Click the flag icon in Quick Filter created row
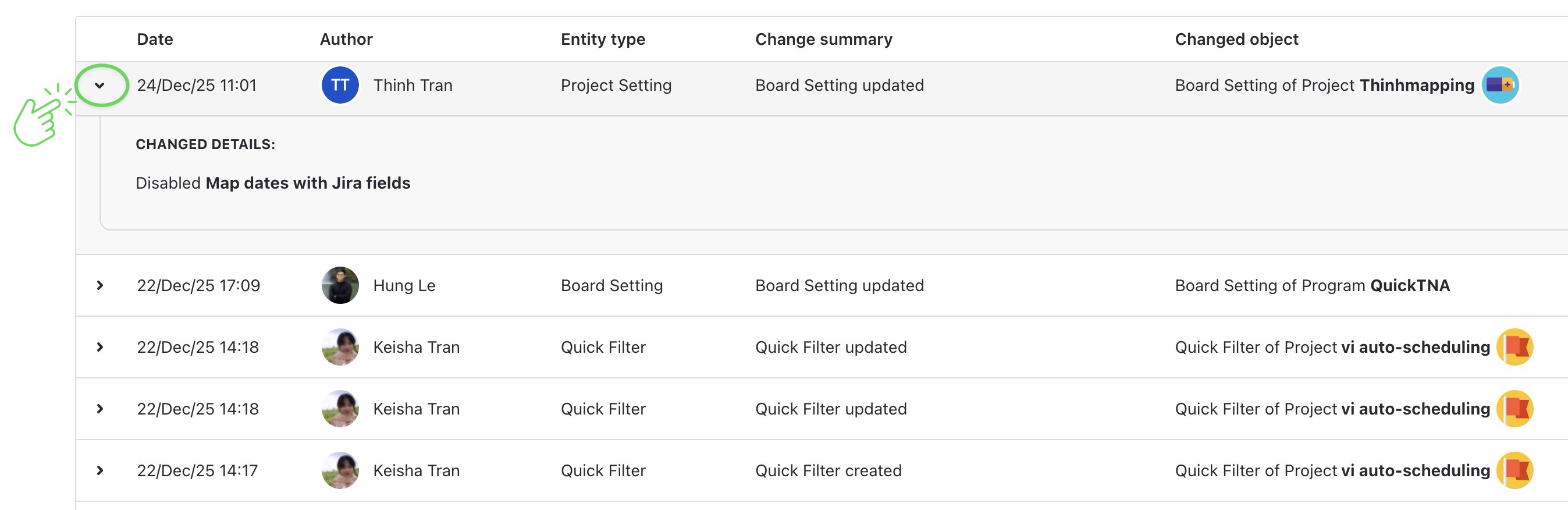This screenshot has width=1568, height=510. tap(1514, 470)
